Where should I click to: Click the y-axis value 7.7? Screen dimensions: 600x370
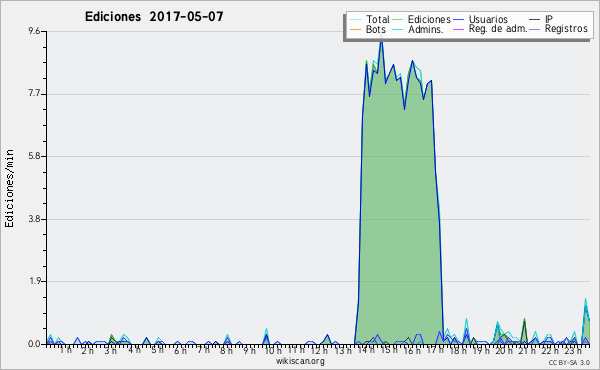(34, 94)
